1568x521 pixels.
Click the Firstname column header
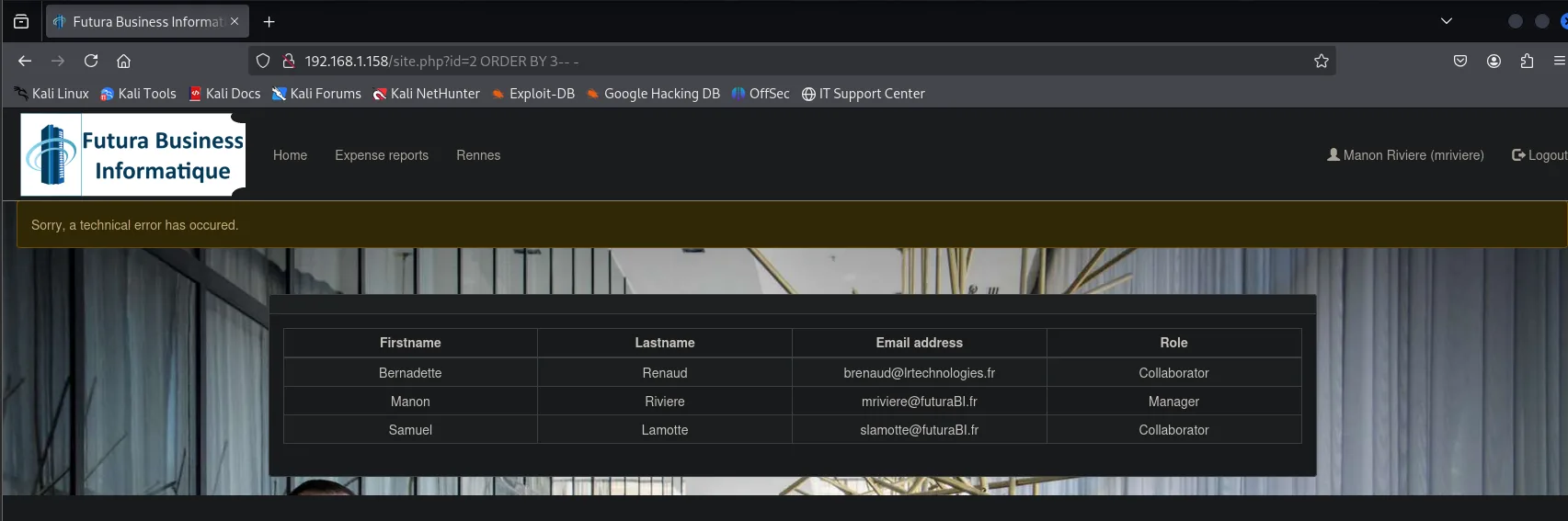click(x=410, y=343)
